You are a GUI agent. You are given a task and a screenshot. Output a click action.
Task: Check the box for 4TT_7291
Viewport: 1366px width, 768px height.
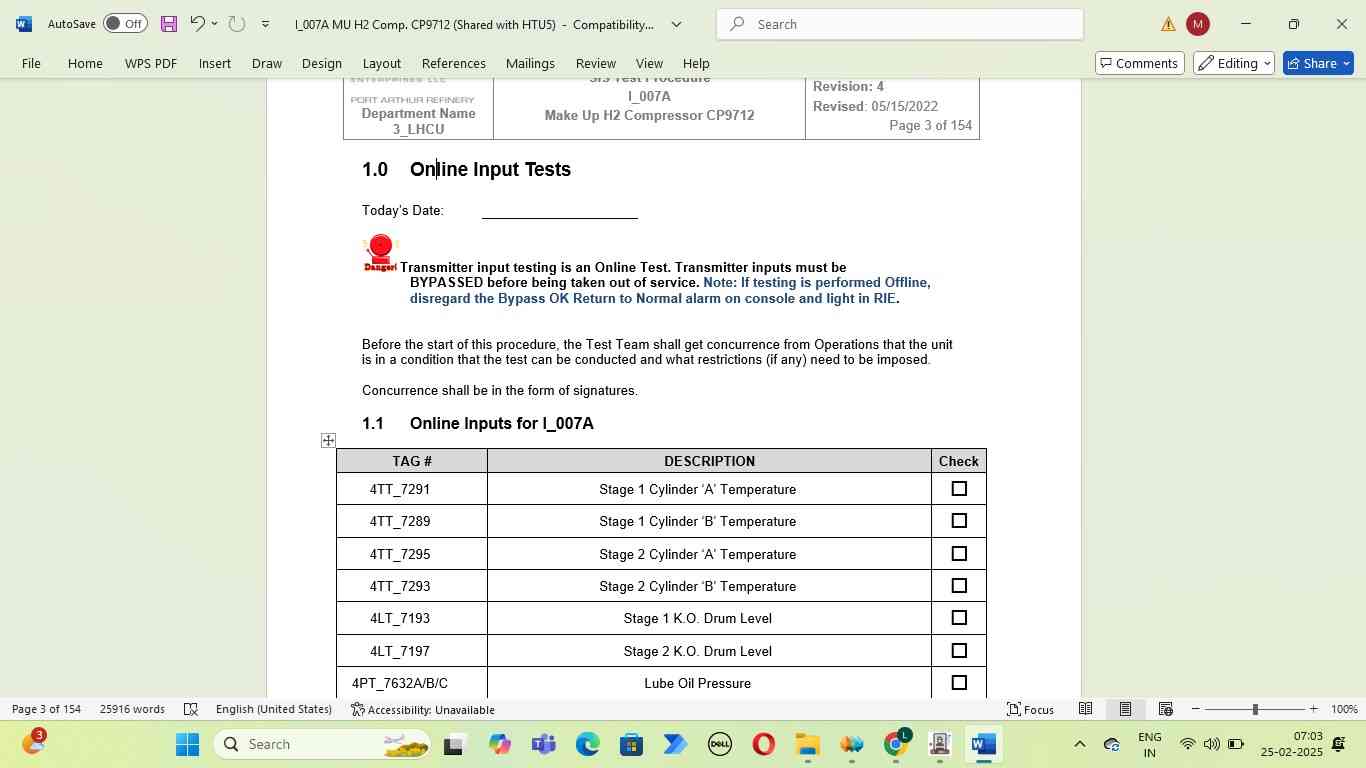pyautogui.click(x=959, y=489)
